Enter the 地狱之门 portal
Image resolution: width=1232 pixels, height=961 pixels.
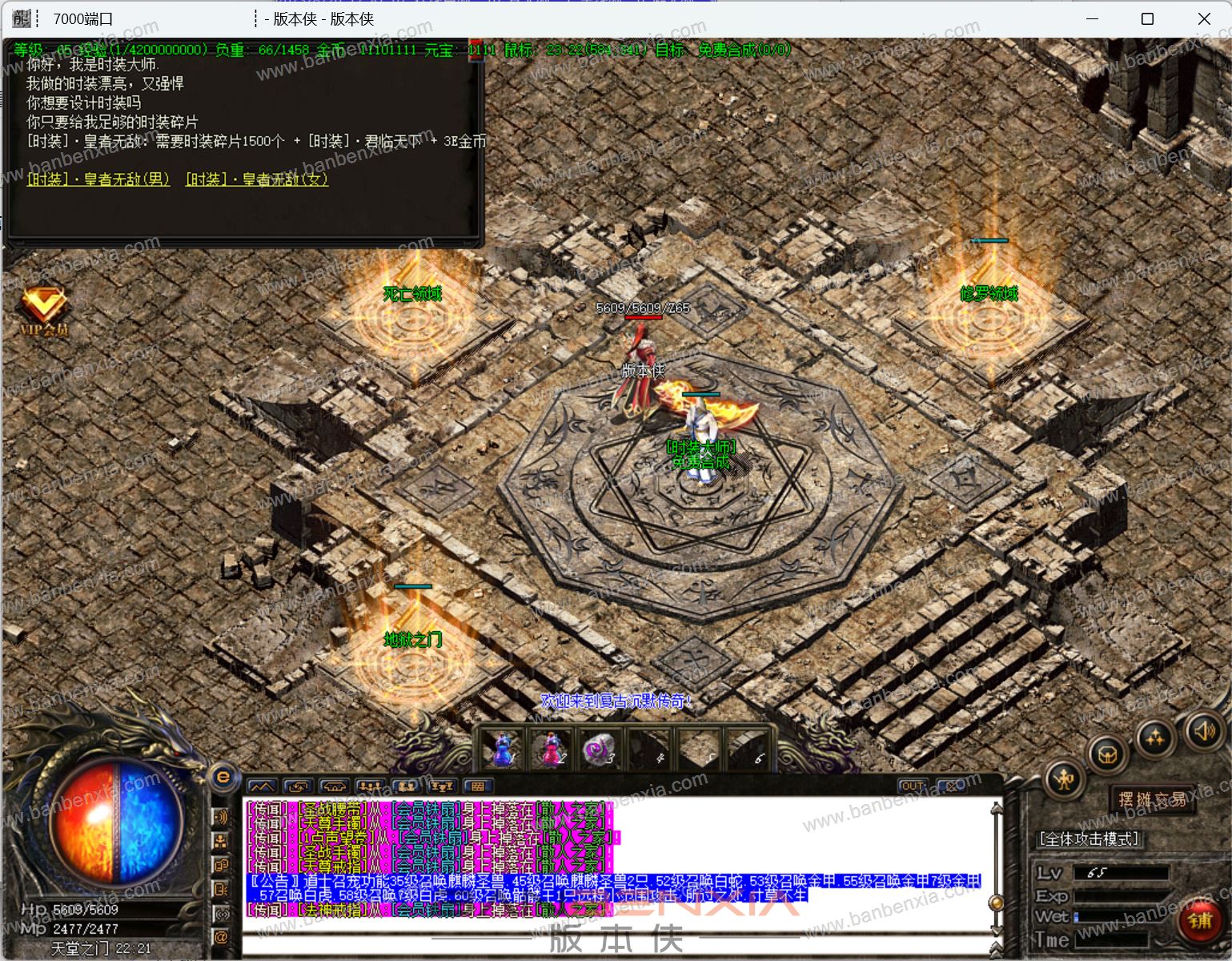click(x=413, y=661)
